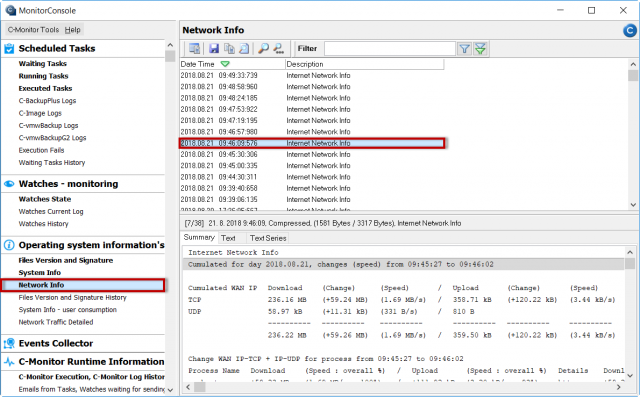Click the first toolbar window-export icon
640x397 pixels.
(x=194, y=49)
